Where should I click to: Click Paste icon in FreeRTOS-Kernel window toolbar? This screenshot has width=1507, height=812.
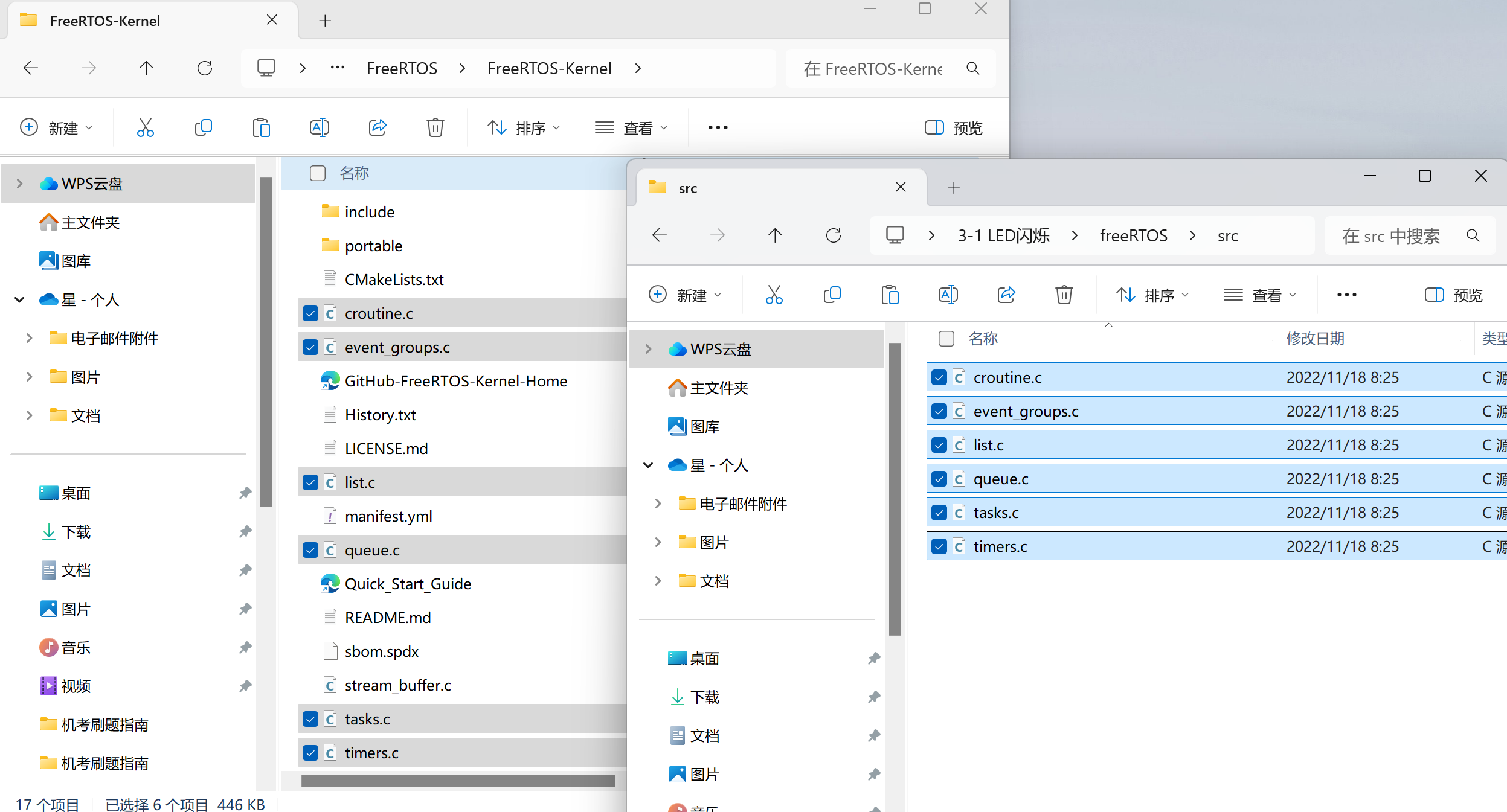(261, 127)
